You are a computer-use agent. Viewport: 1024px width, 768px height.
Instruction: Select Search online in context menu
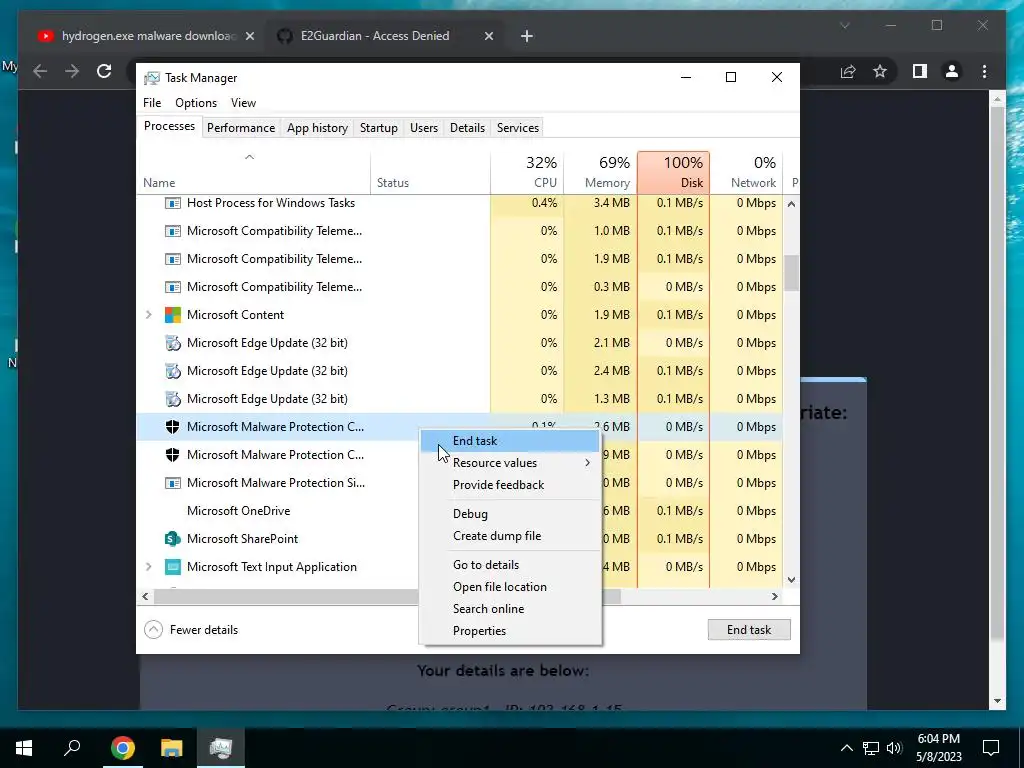pyautogui.click(x=509, y=609)
